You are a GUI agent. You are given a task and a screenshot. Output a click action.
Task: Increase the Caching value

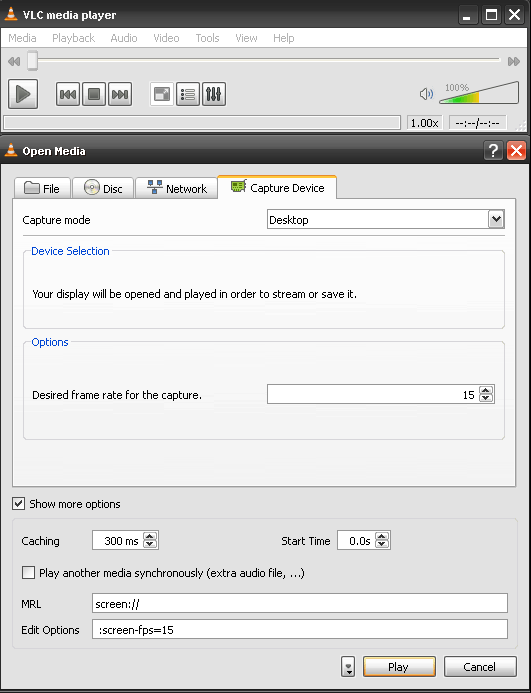click(x=150, y=537)
